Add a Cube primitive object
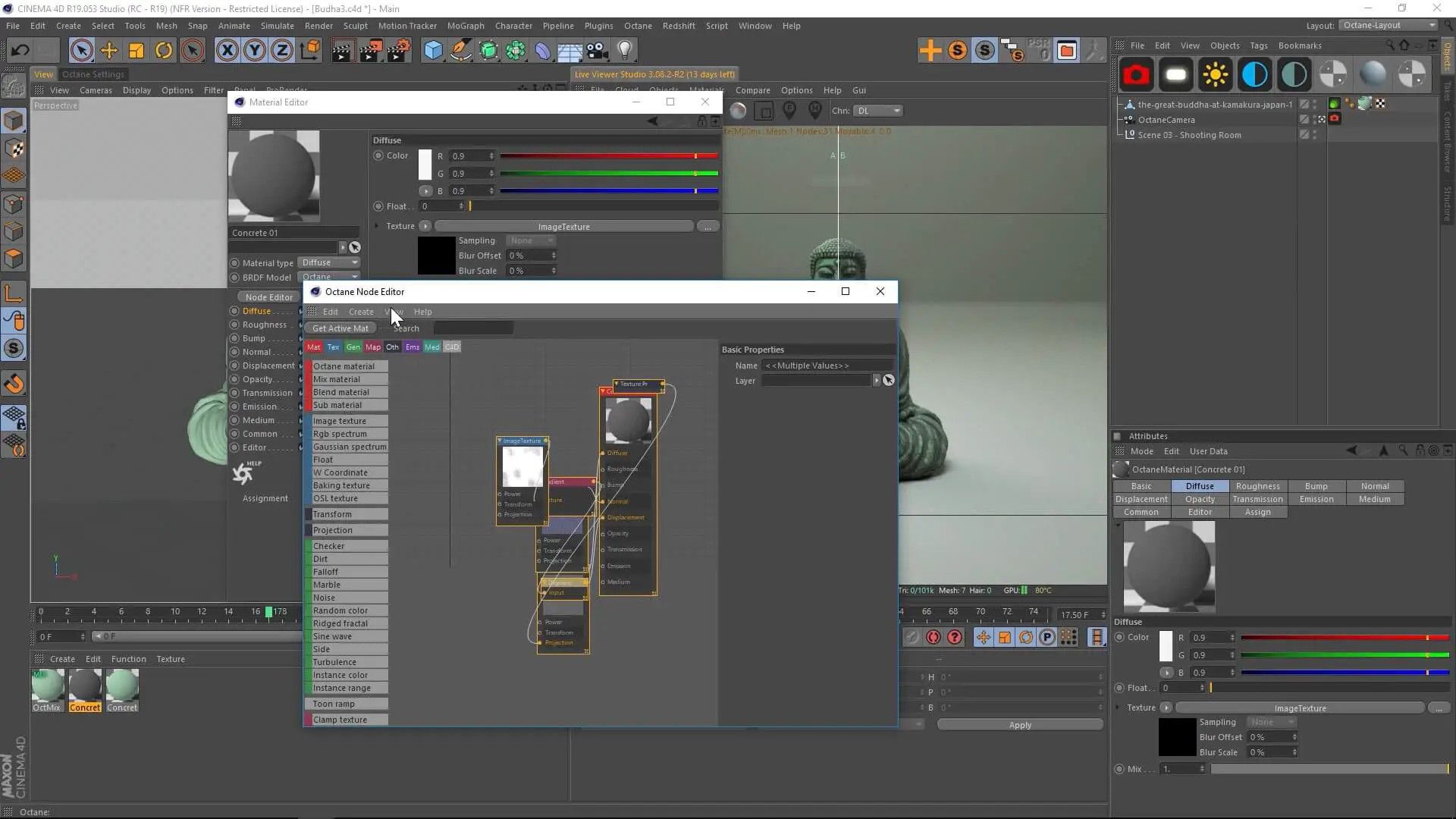Screen dimensions: 1456x819 coord(433,51)
